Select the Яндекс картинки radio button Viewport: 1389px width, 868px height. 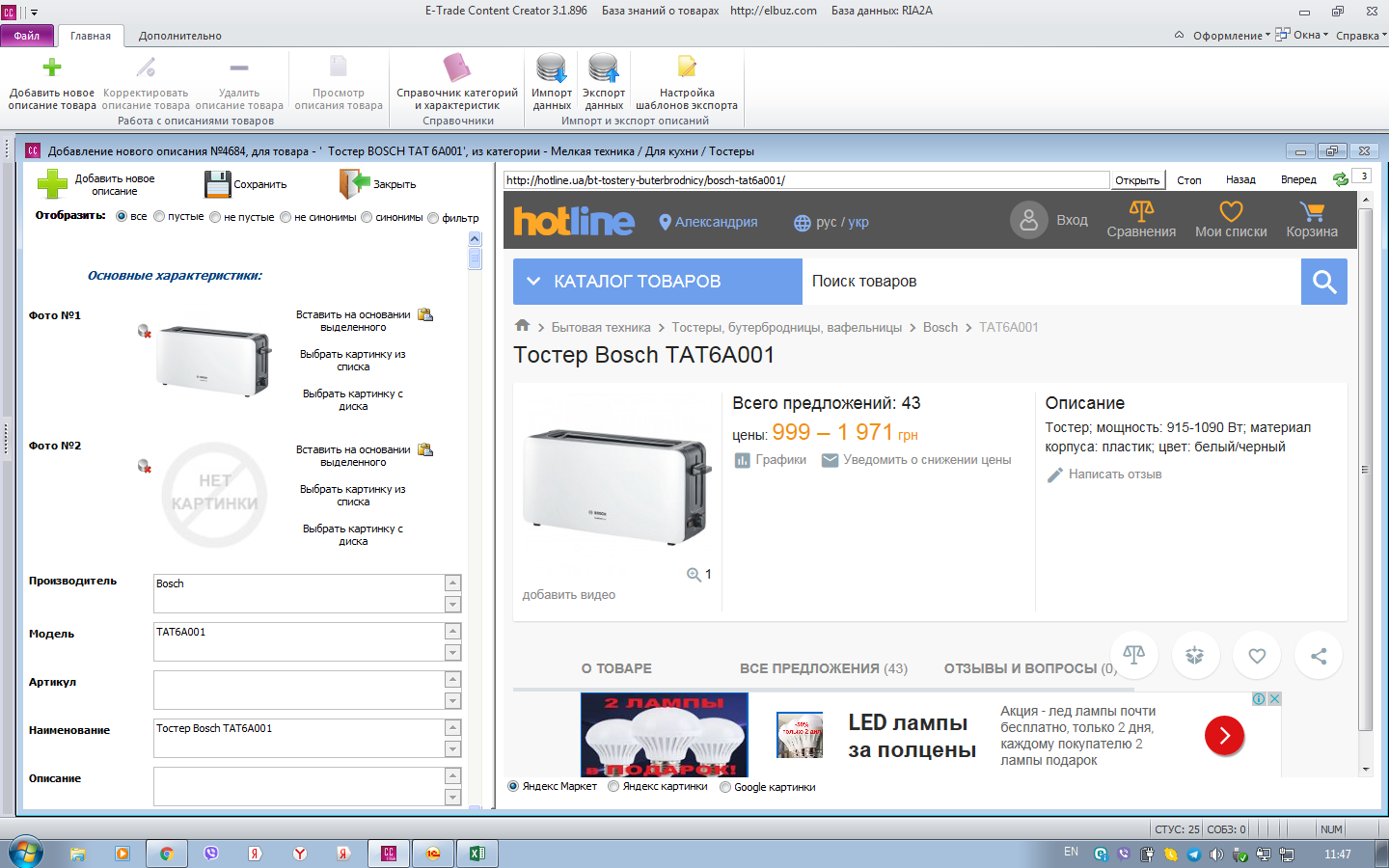[x=613, y=786]
